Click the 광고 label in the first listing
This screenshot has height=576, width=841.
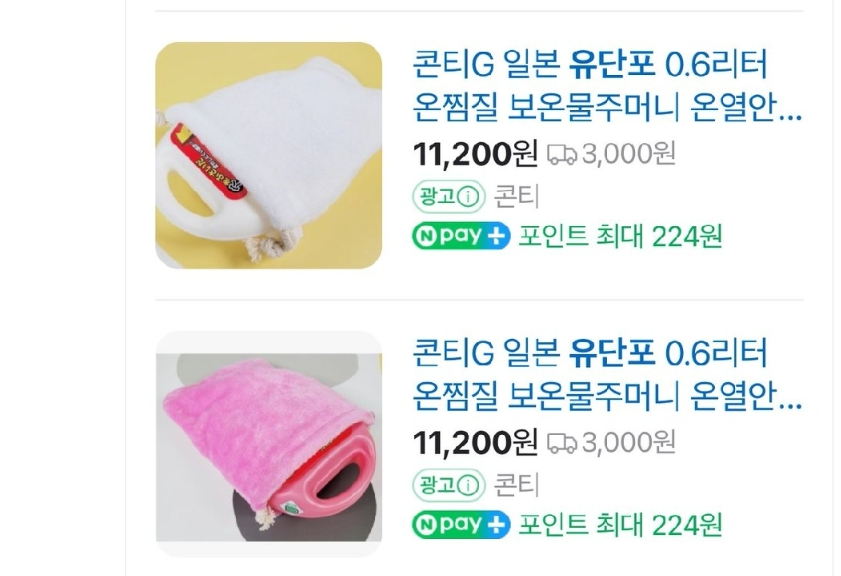click(x=438, y=197)
